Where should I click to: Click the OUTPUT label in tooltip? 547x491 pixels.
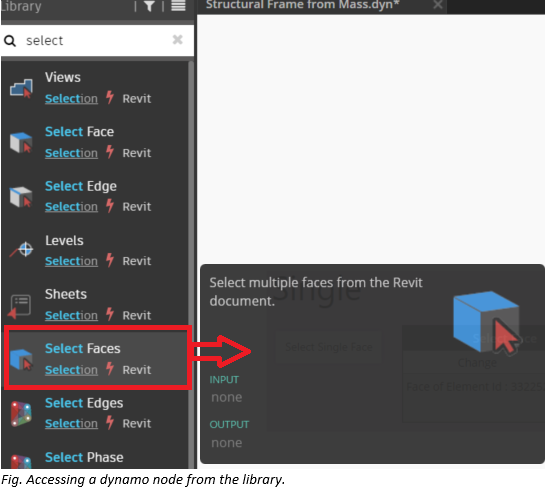click(229, 425)
